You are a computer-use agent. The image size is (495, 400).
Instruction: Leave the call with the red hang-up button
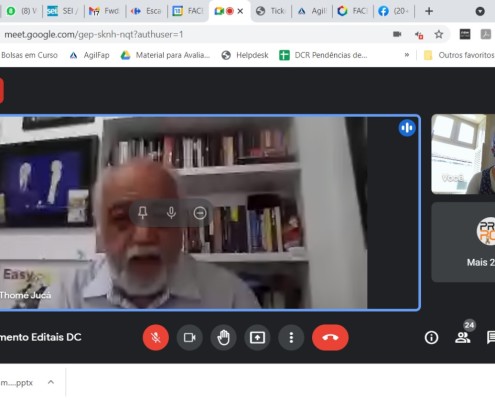click(x=330, y=337)
